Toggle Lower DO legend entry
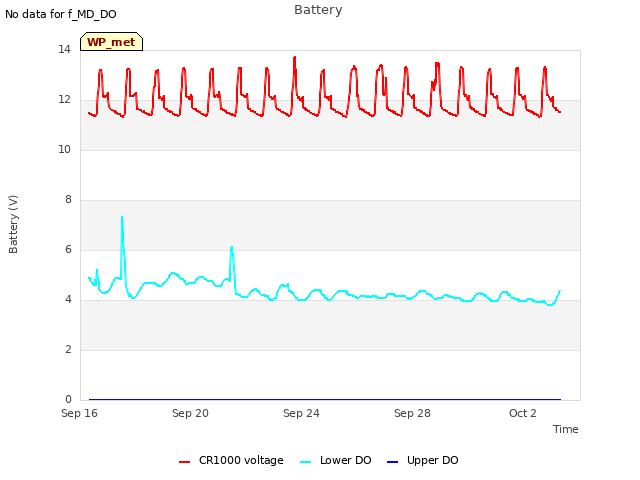The width and height of the screenshot is (640, 480). 336,460
